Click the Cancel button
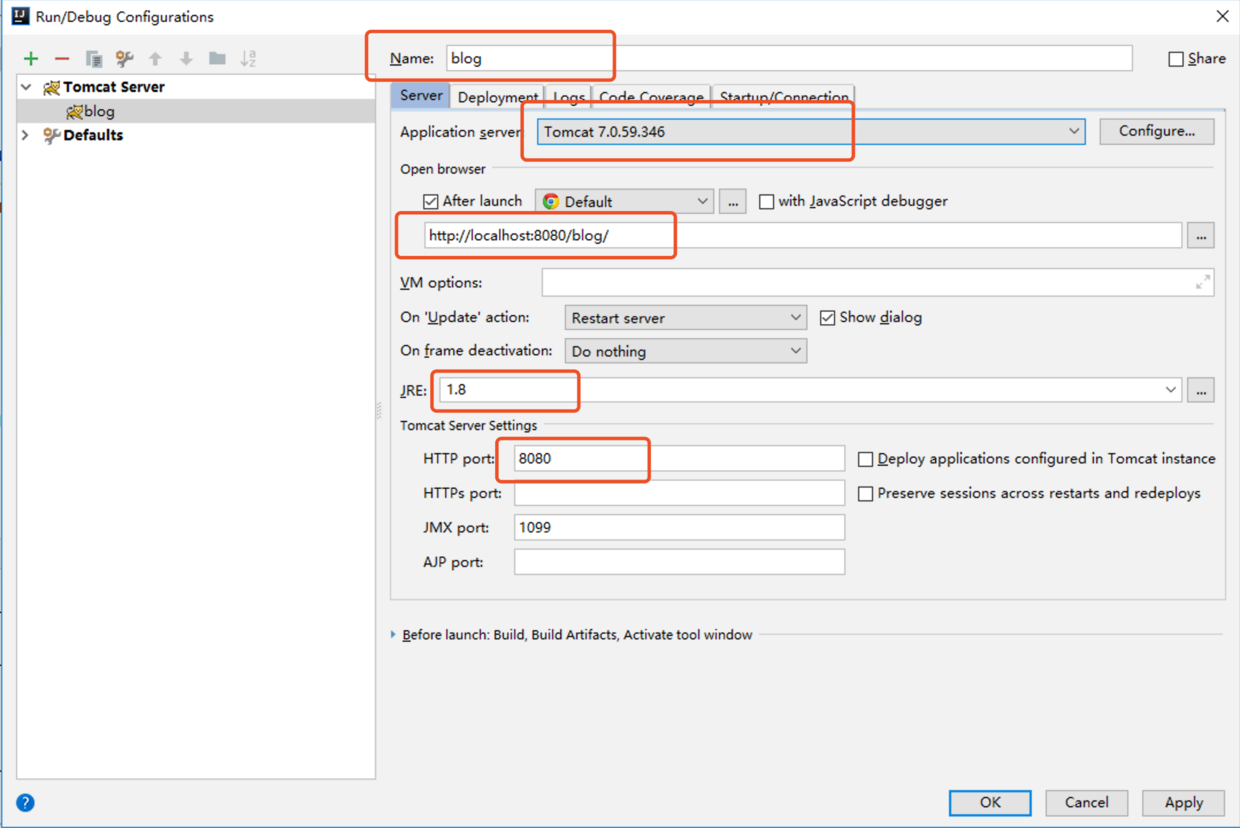1240x828 pixels. [1087, 802]
